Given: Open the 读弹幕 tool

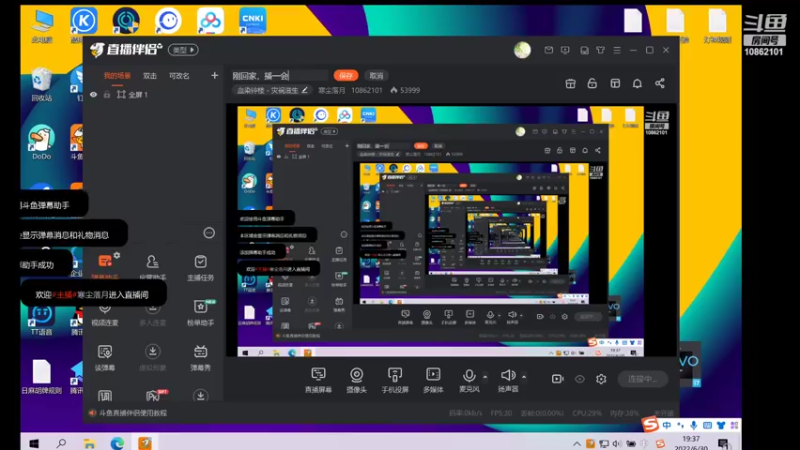Looking at the screenshot, I should click(x=105, y=357).
